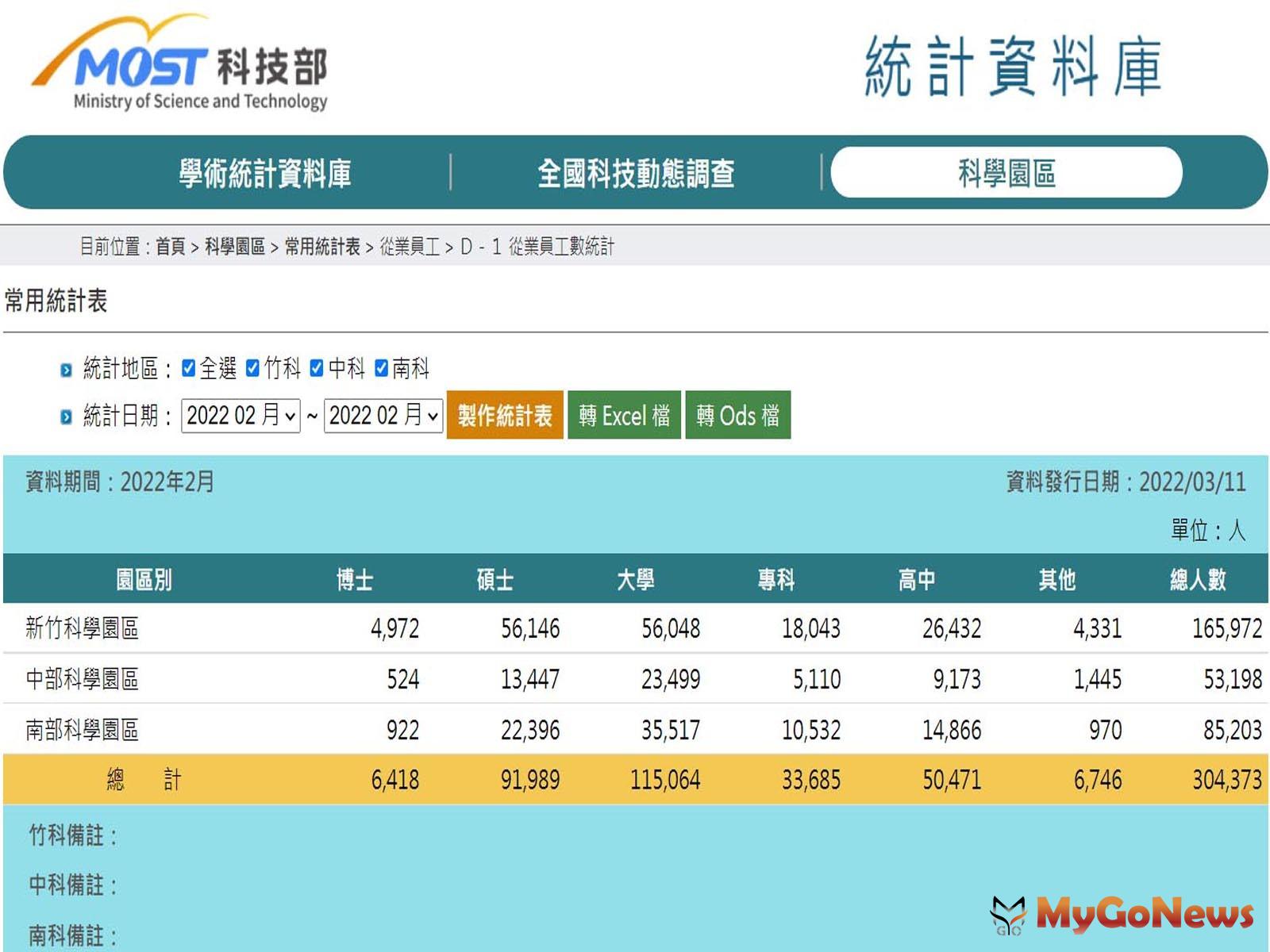Click the value 4,972 for 新竹 博士
Image resolution: width=1270 pixels, height=952 pixels.
tap(394, 629)
